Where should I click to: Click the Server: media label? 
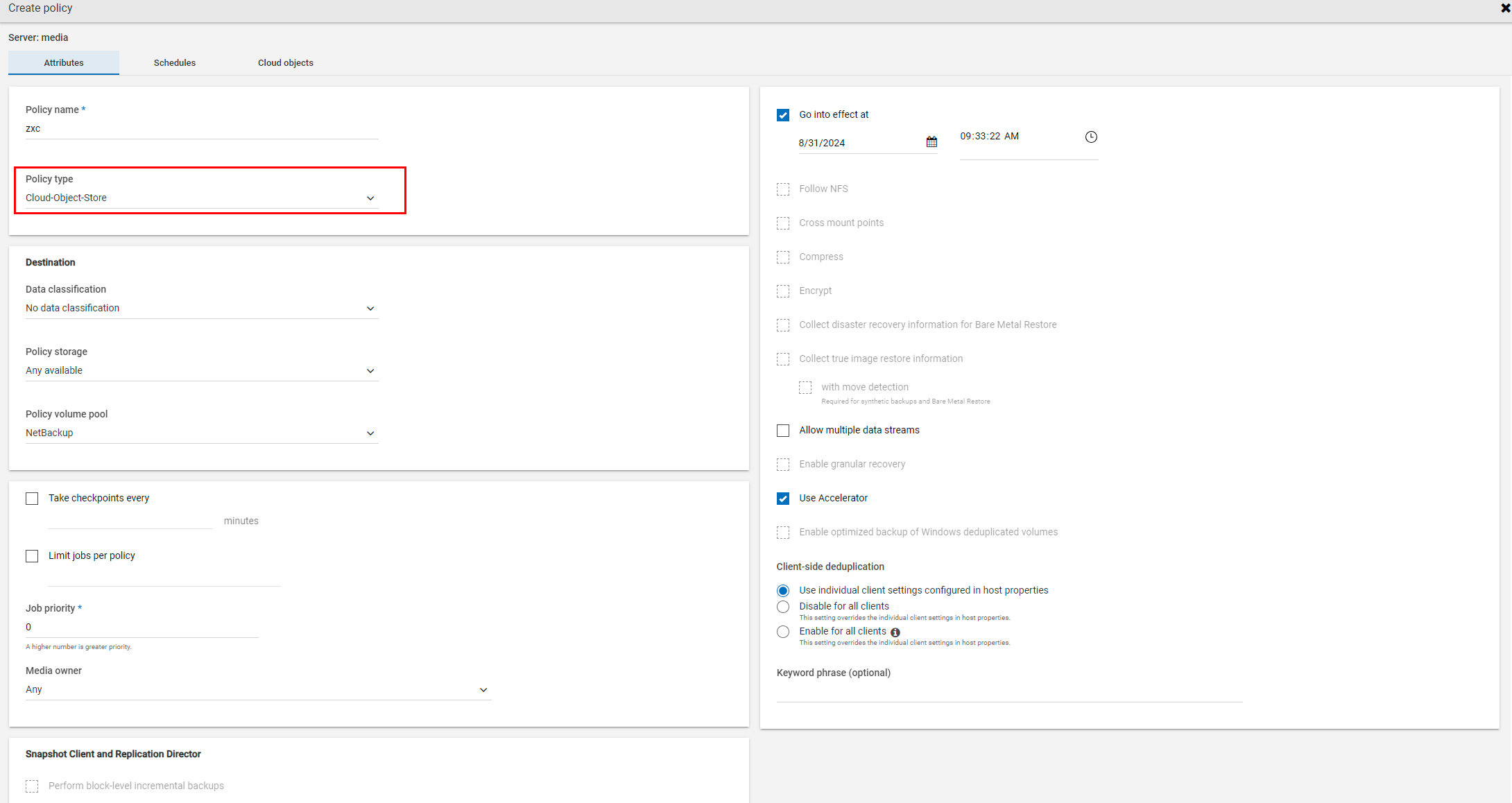[38, 37]
